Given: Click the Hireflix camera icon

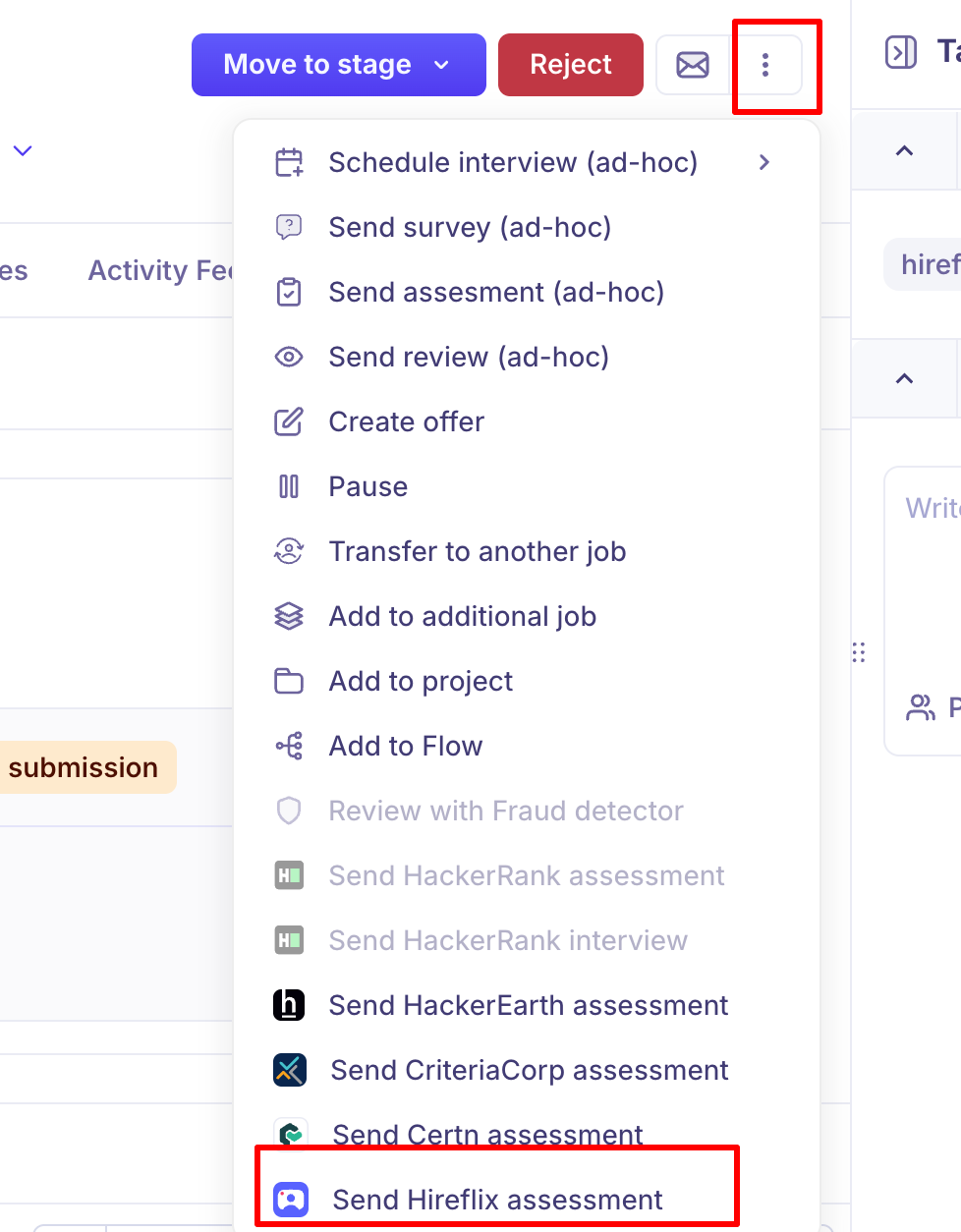Looking at the screenshot, I should (291, 1200).
